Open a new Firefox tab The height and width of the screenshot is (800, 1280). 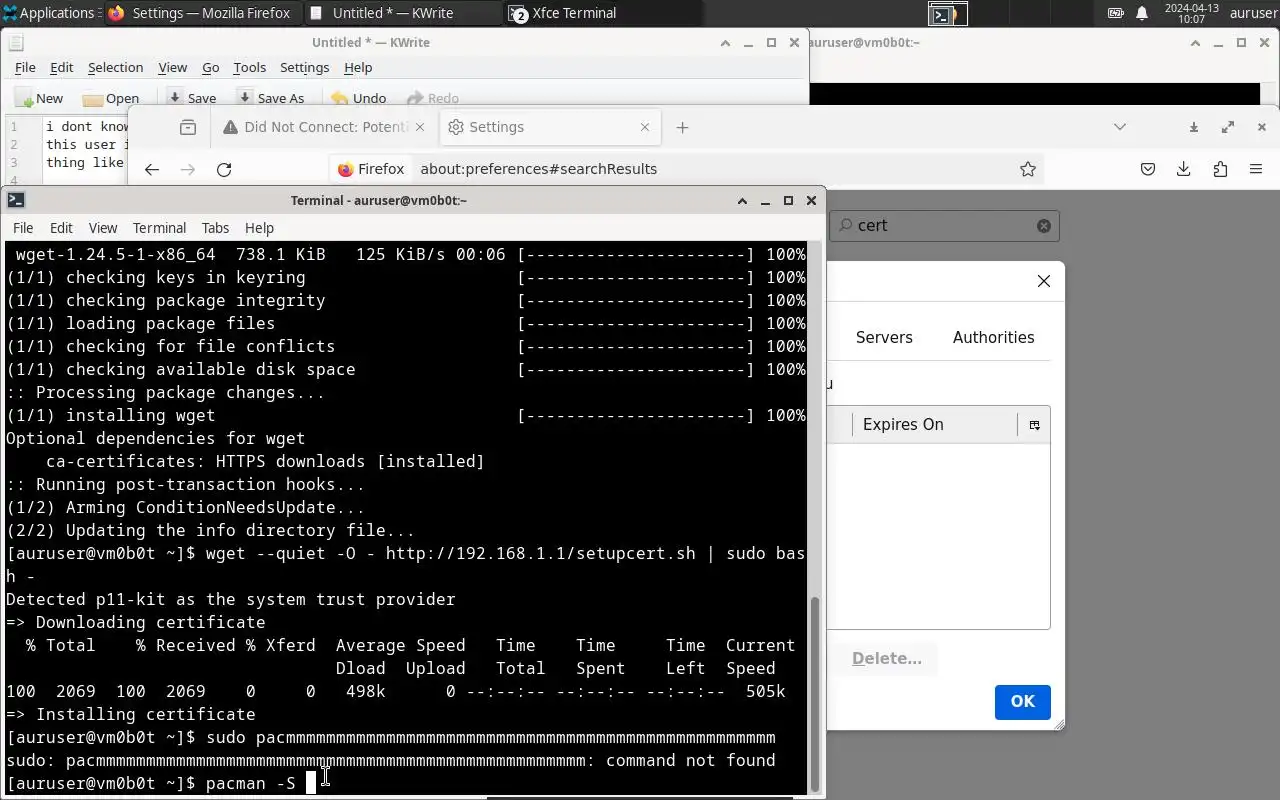pos(683,127)
